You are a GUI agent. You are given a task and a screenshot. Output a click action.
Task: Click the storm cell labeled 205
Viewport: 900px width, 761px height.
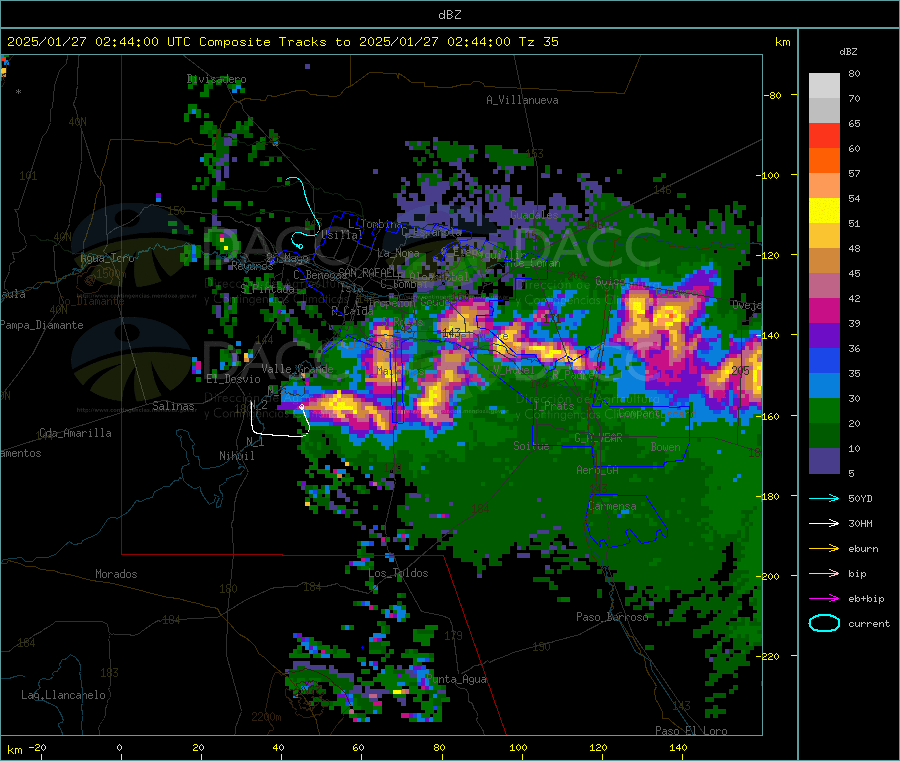[x=740, y=371]
